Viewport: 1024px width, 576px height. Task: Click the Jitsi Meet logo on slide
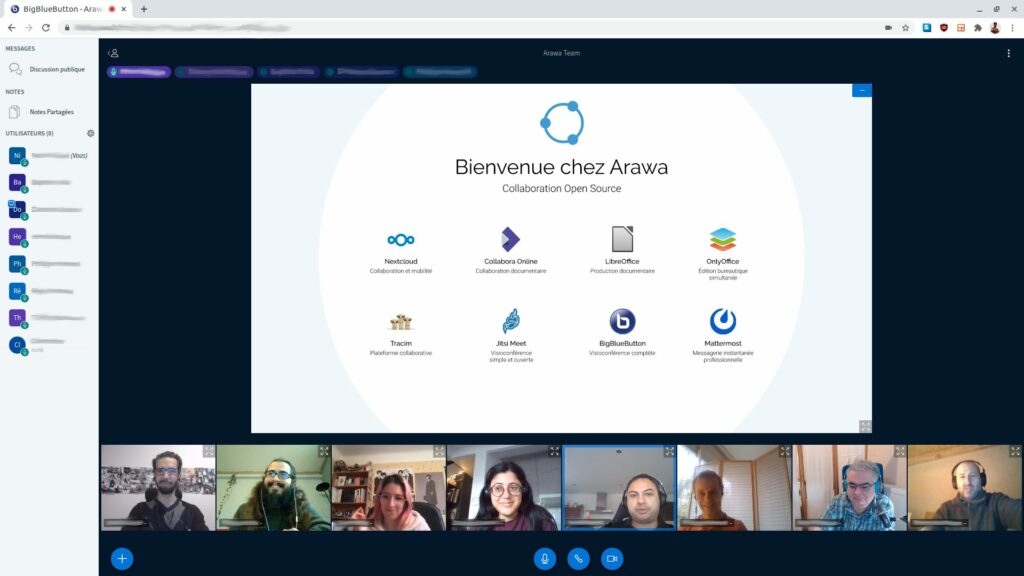coord(511,321)
